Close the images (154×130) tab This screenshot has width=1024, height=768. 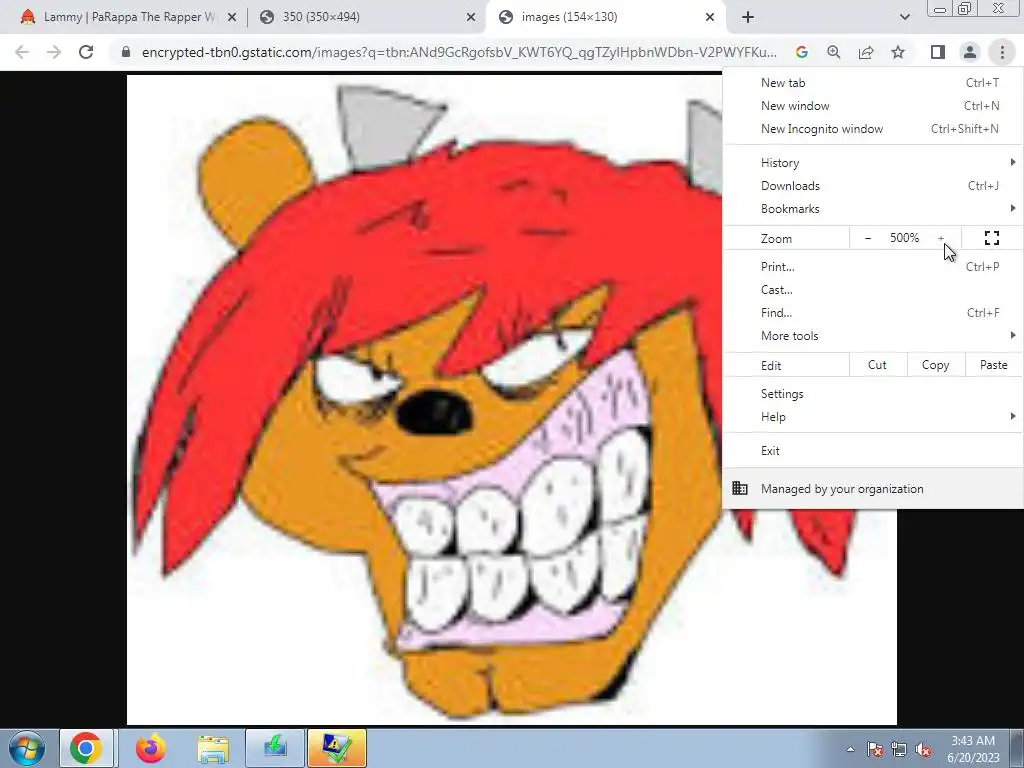pos(710,17)
